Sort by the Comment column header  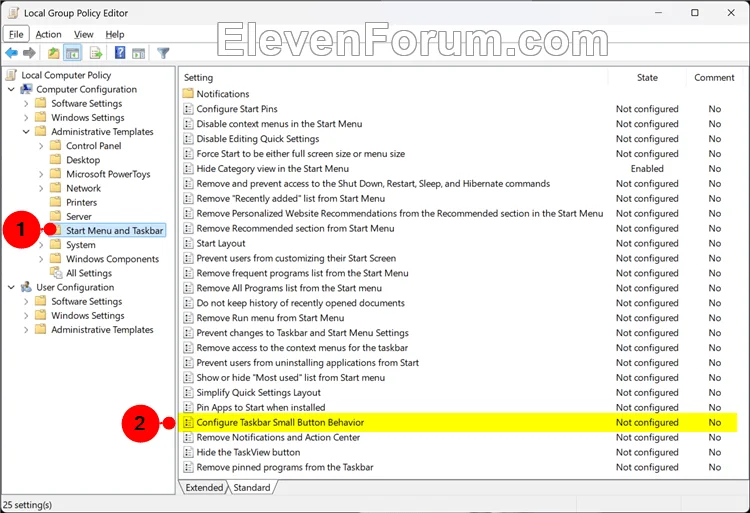pyautogui.click(x=714, y=77)
